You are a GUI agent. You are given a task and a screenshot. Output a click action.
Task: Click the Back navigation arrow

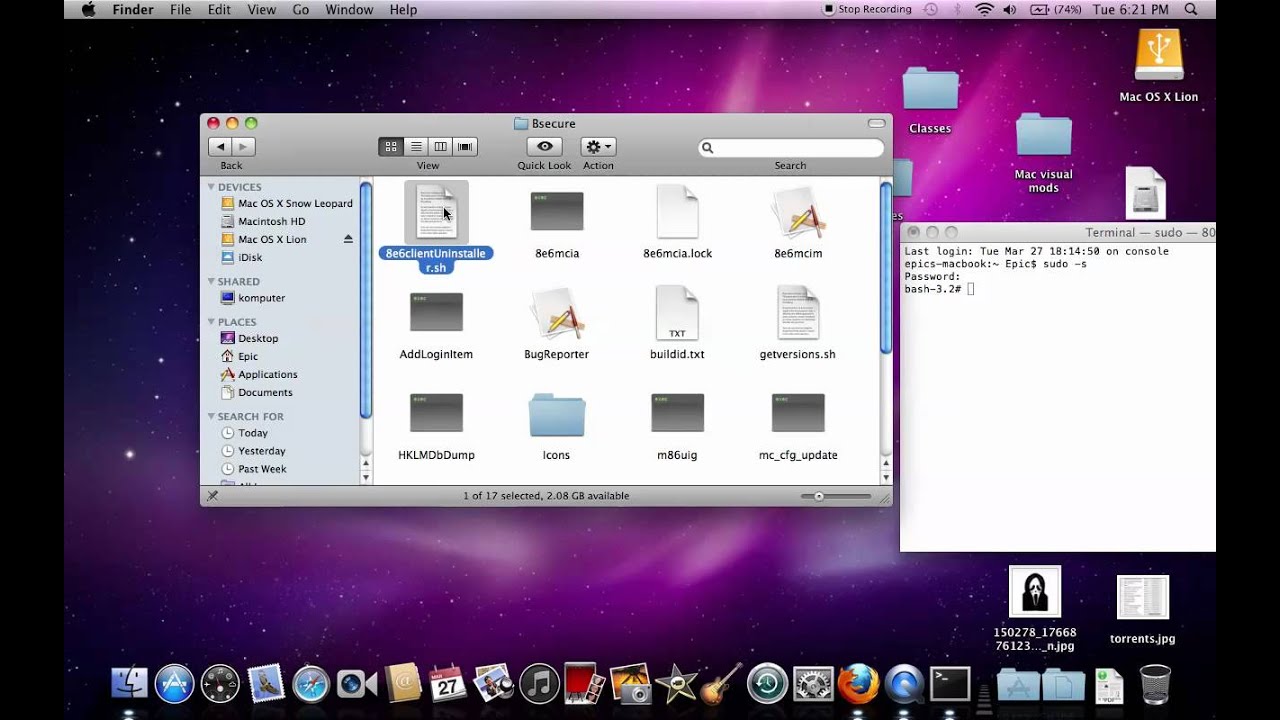[221, 147]
